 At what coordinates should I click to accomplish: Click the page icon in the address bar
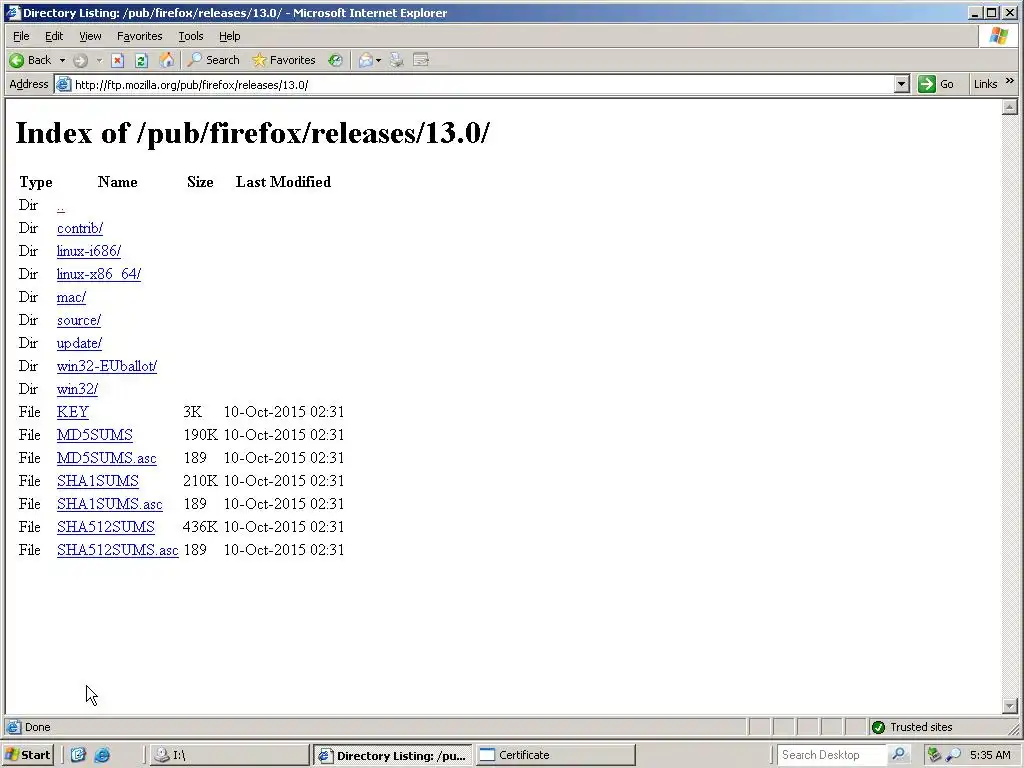click(63, 84)
